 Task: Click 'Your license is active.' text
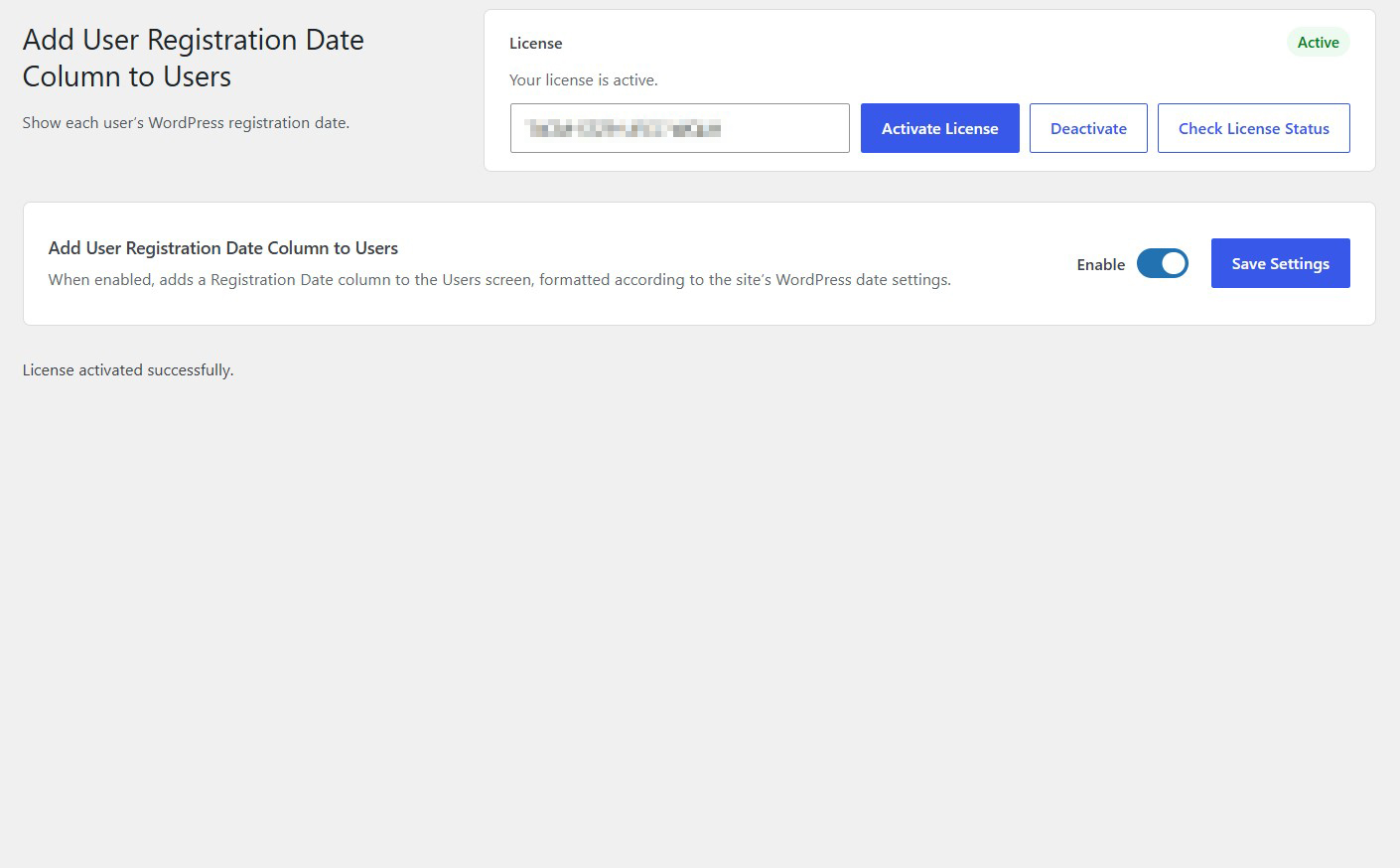(x=584, y=79)
